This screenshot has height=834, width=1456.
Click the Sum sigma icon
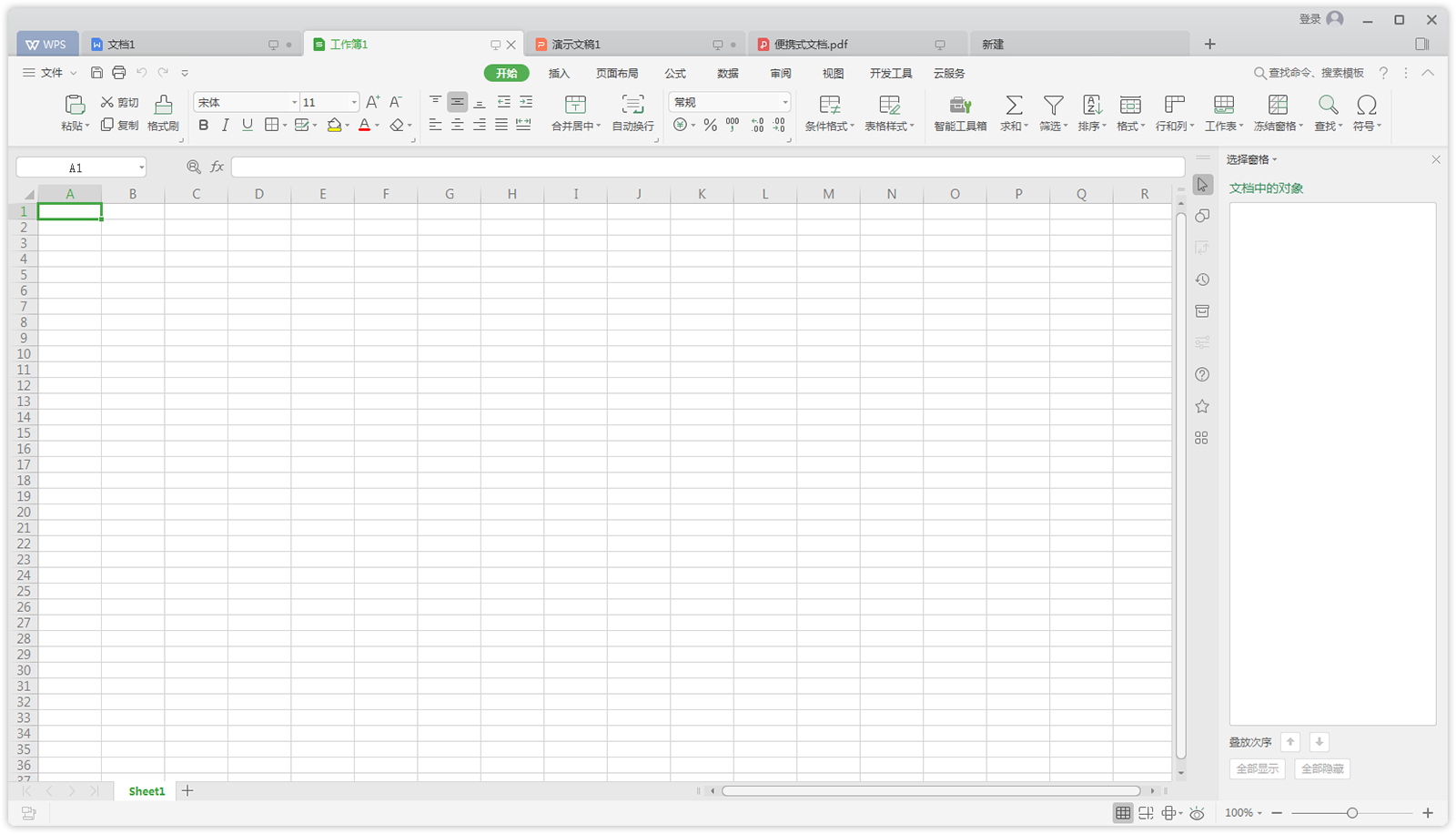(1014, 105)
